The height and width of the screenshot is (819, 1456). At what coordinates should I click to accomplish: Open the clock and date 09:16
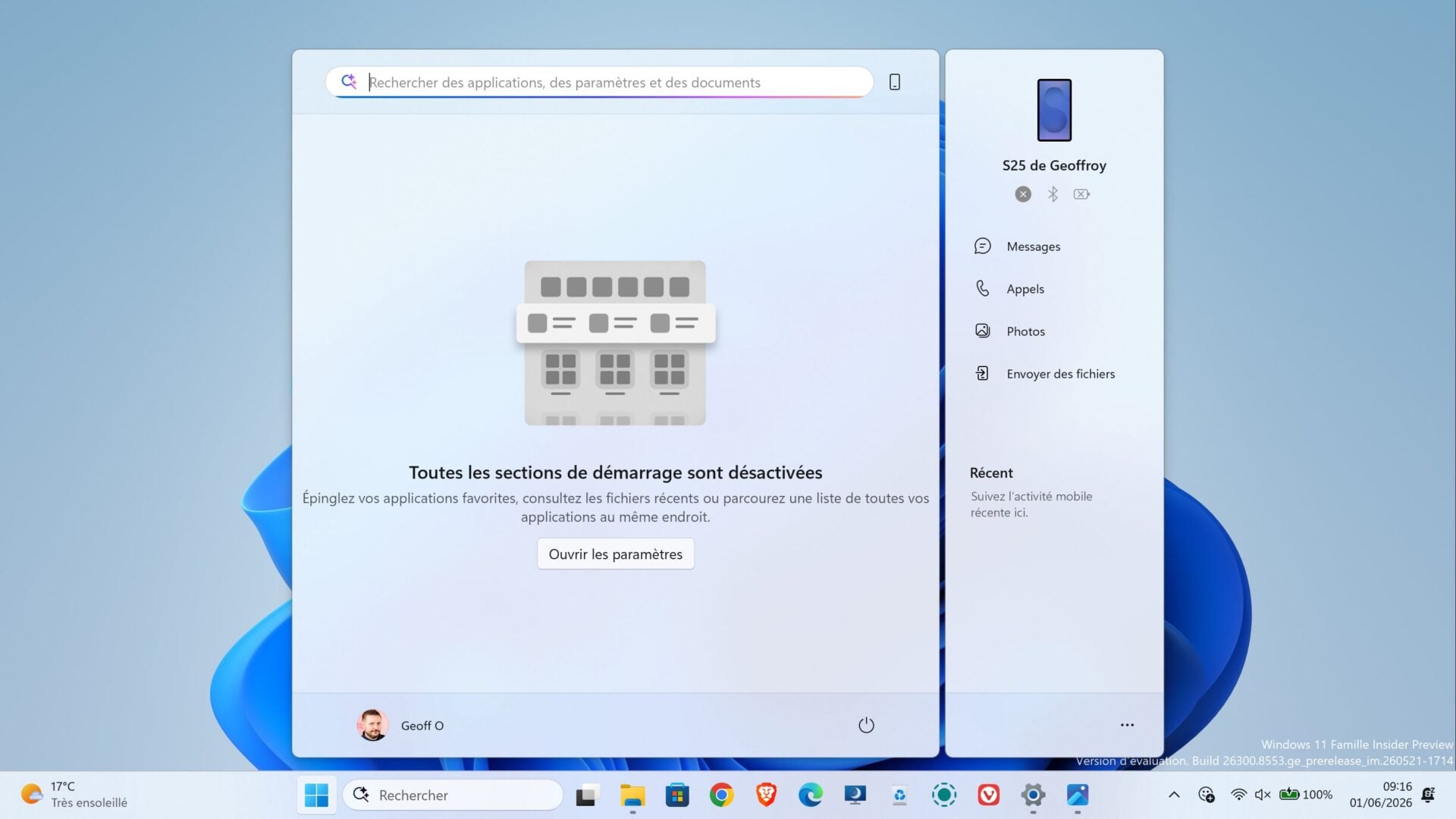tap(1381, 795)
